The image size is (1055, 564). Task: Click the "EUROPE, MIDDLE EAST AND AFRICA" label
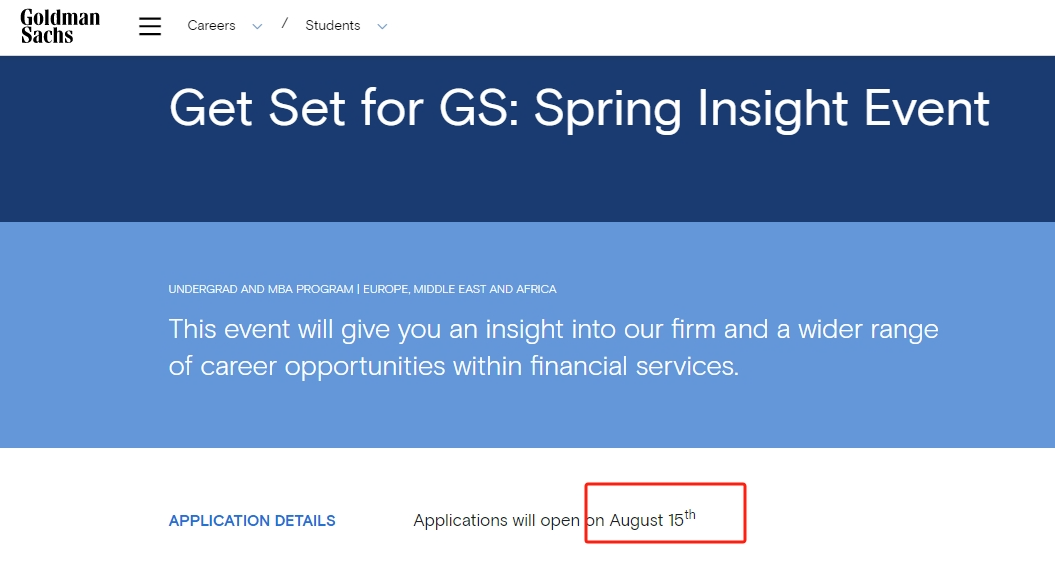pyautogui.click(x=460, y=289)
